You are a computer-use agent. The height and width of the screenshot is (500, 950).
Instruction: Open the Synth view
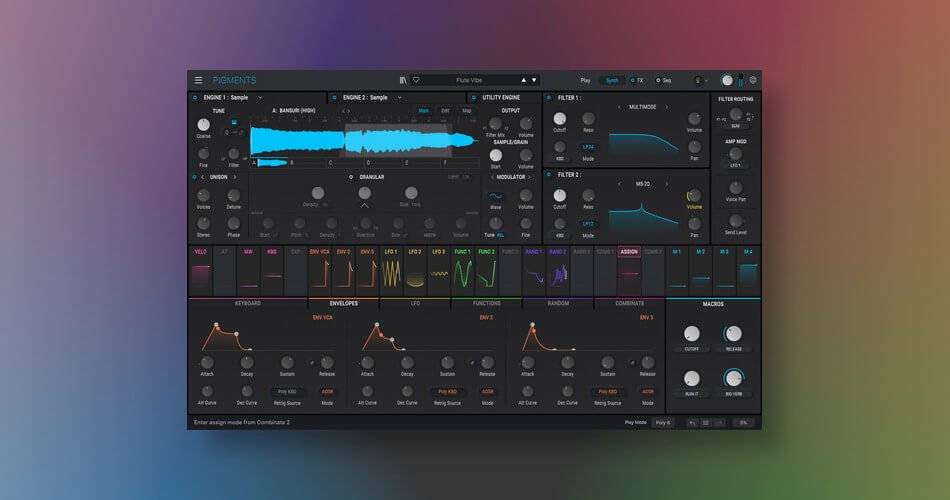click(612, 80)
